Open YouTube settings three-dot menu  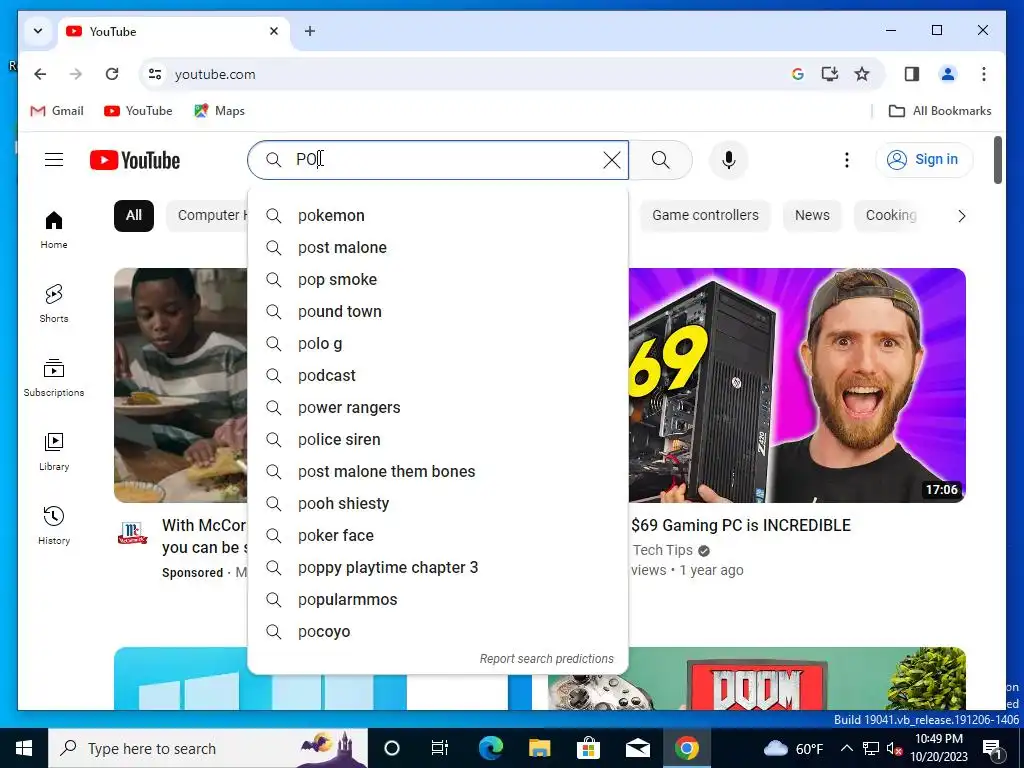[x=847, y=160]
